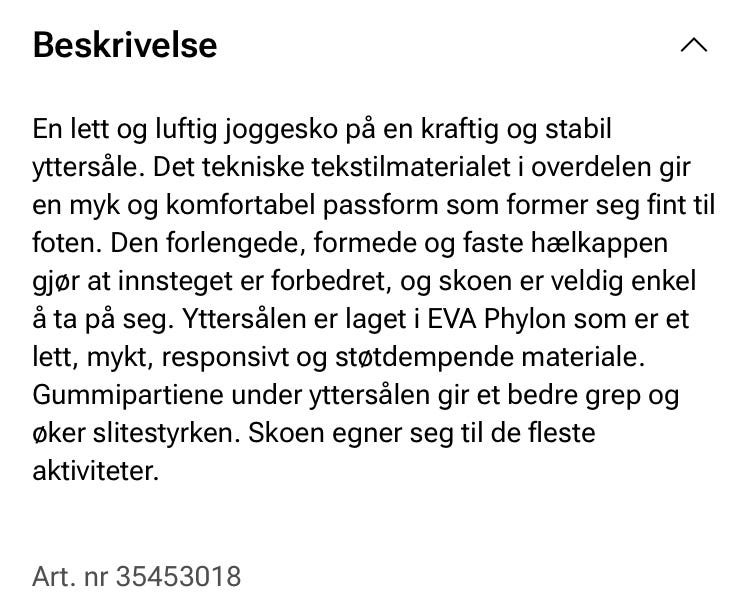Click the word 'hælkappen'
Viewport: 750px width, 610px height.
click(599, 244)
